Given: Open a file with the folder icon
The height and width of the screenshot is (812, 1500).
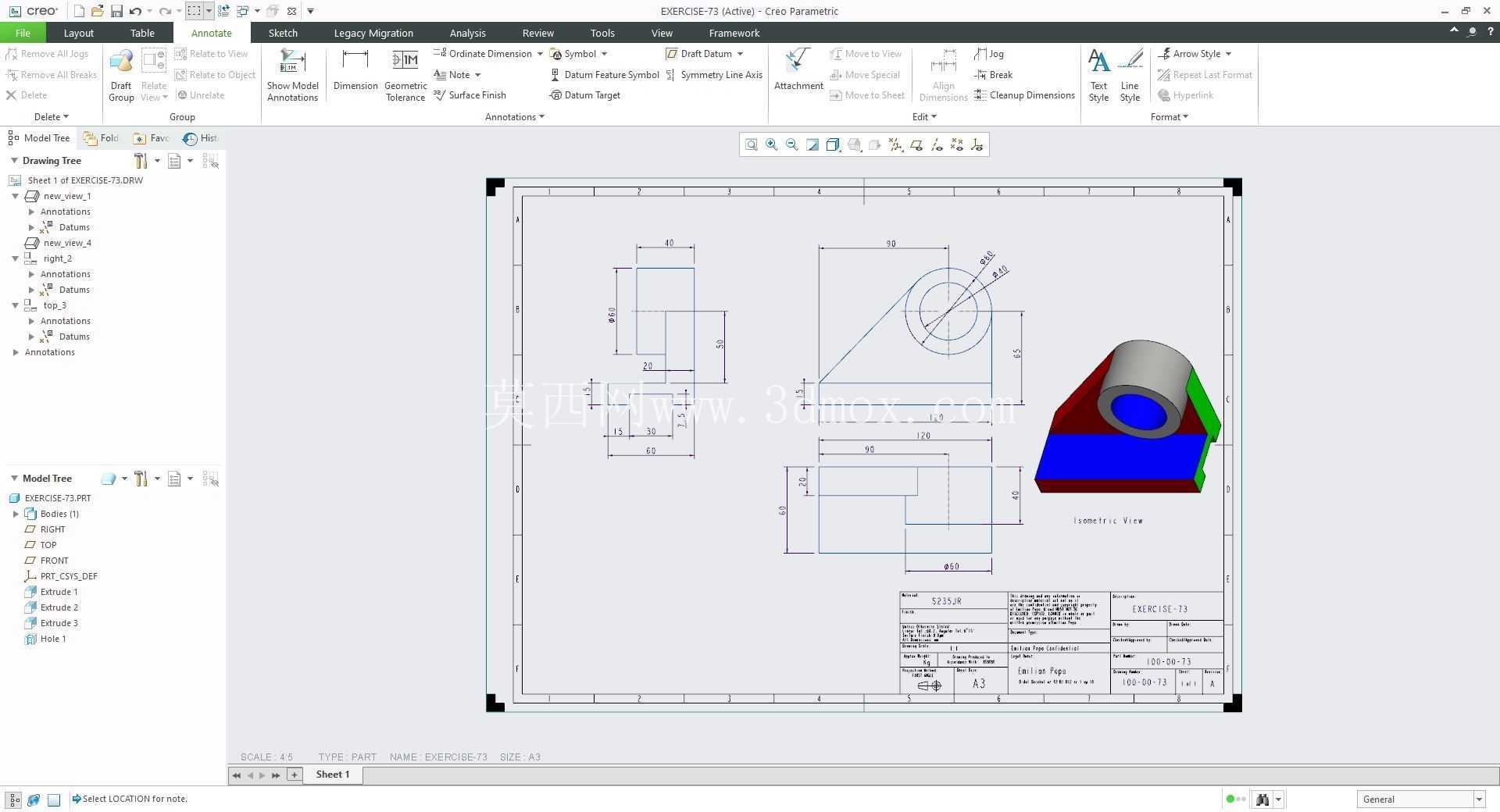Looking at the screenshot, I should click(x=98, y=11).
